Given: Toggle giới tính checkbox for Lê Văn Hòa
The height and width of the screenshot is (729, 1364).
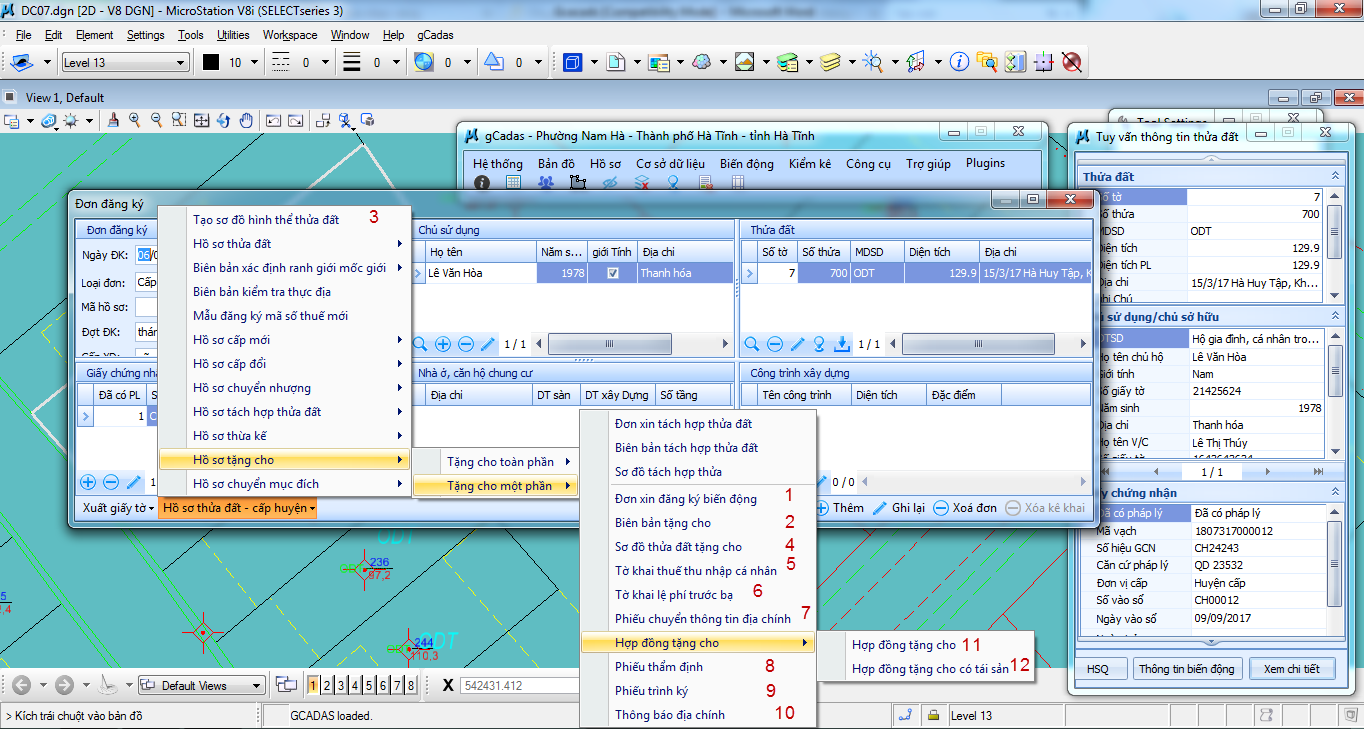Looking at the screenshot, I should point(613,273).
